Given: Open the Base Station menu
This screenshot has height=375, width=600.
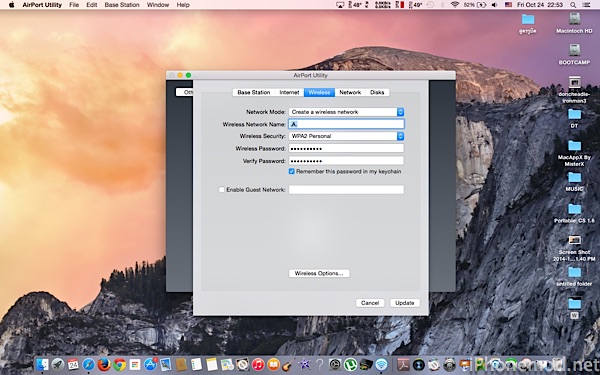Looking at the screenshot, I should click(x=122, y=5).
